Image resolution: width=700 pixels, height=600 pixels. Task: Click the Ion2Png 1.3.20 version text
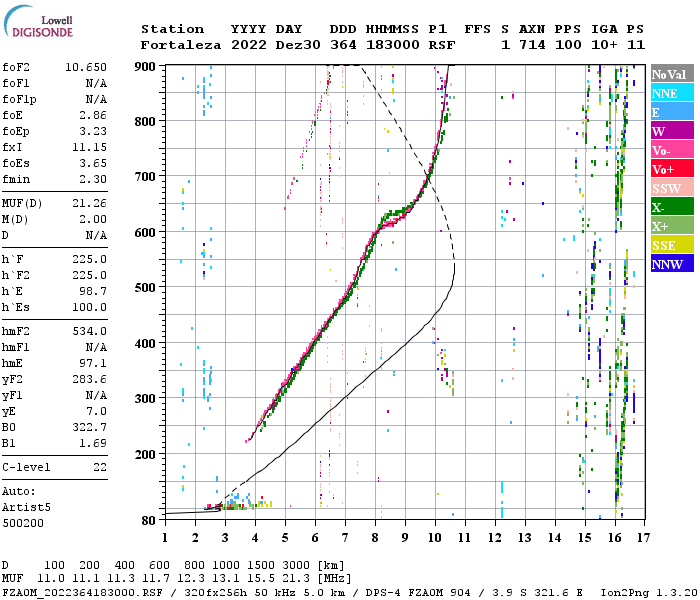click(x=649, y=593)
